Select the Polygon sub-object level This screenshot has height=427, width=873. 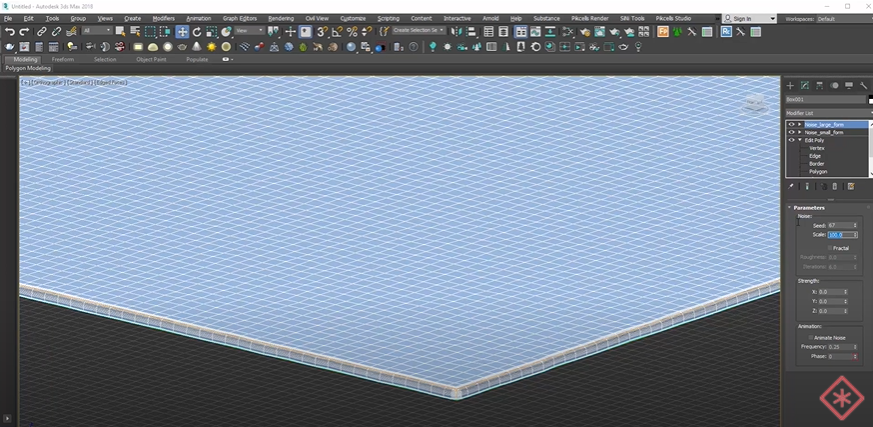818,172
